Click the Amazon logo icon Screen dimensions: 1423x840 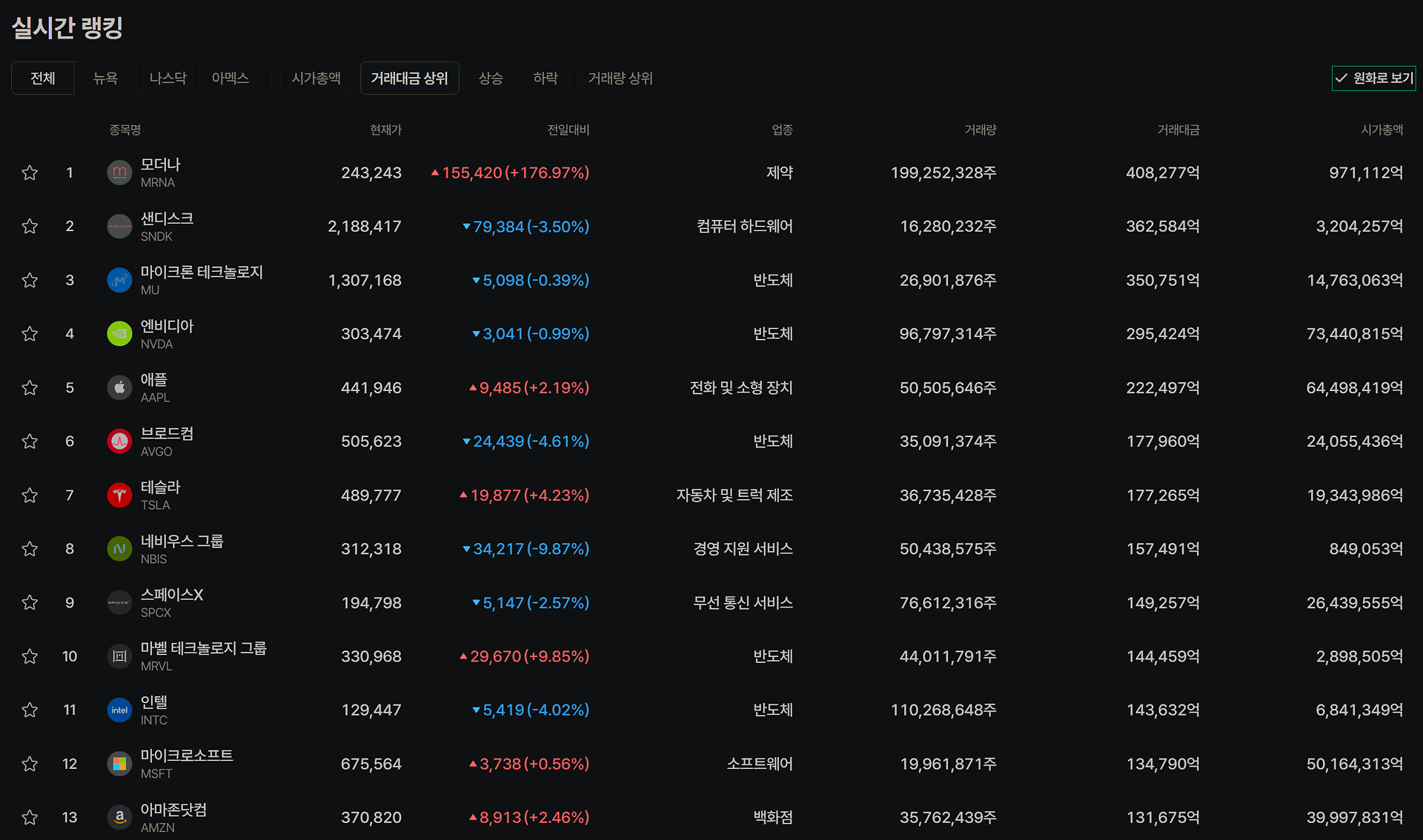[x=119, y=817]
